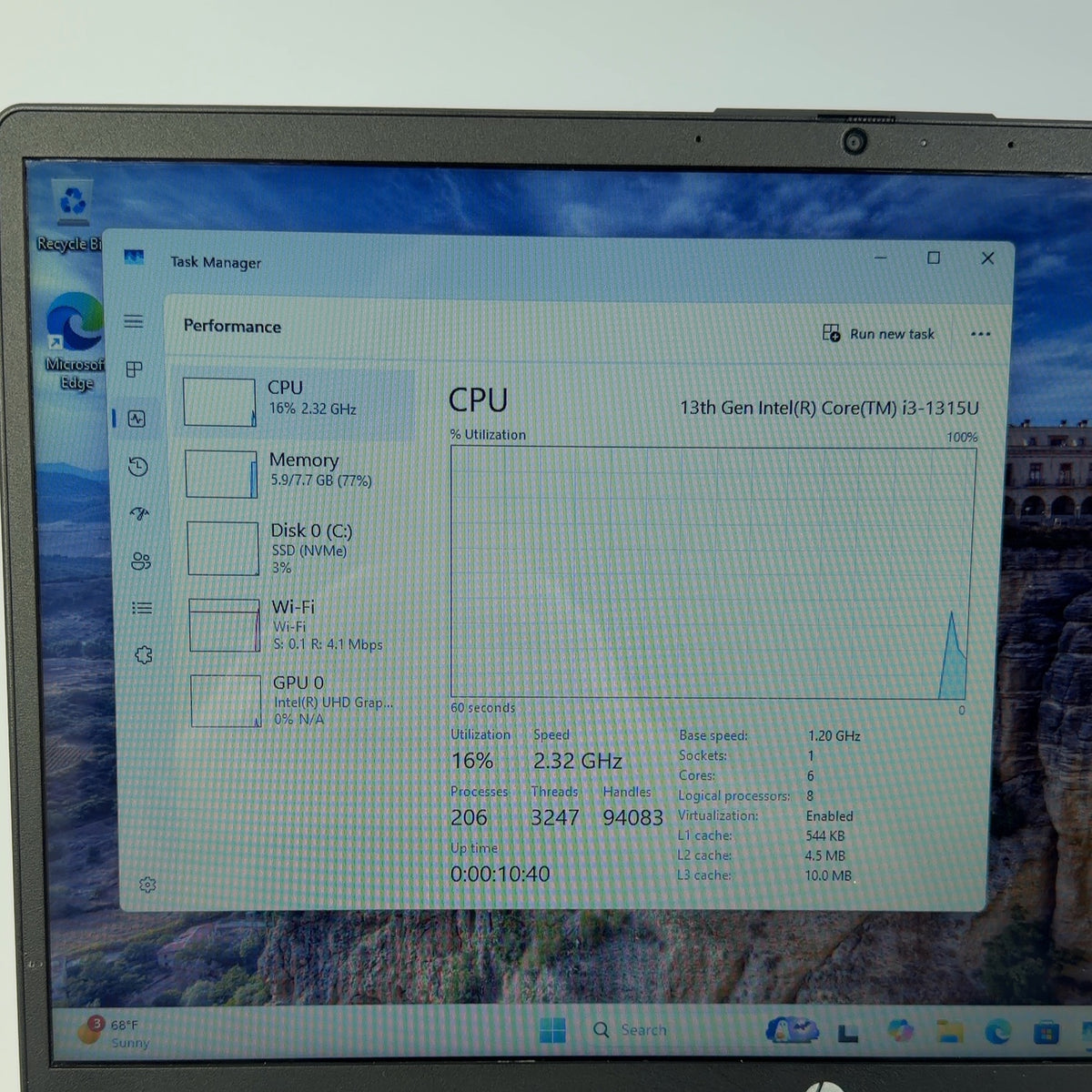This screenshot has height=1092, width=1092.
Task: Click the '0:00:10:40' up time value
Action: pyautogui.click(x=500, y=874)
